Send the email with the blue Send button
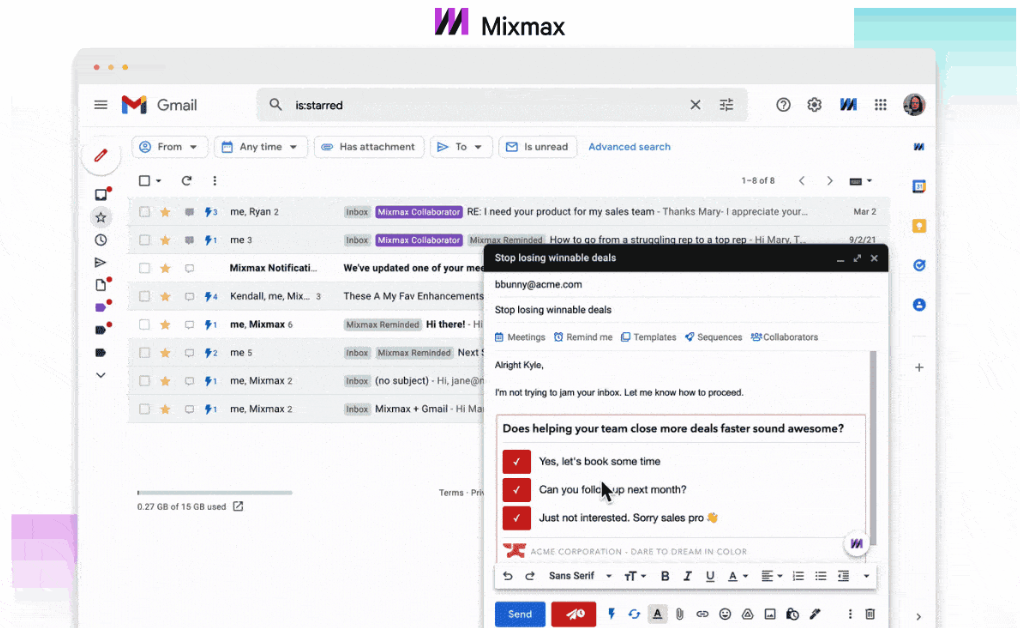The height and width of the screenshot is (628, 1020). tap(520, 614)
